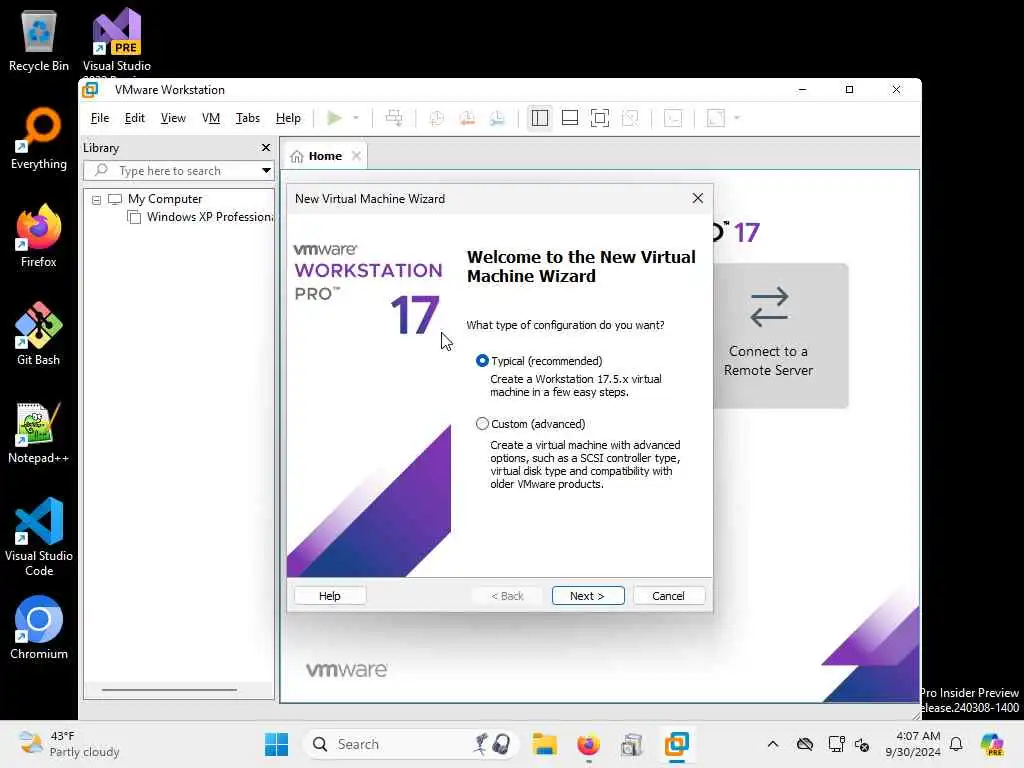Open the Recycle Bin desktop icon
This screenshot has height=768, width=1024.
pyautogui.click(x=39, y=40)
